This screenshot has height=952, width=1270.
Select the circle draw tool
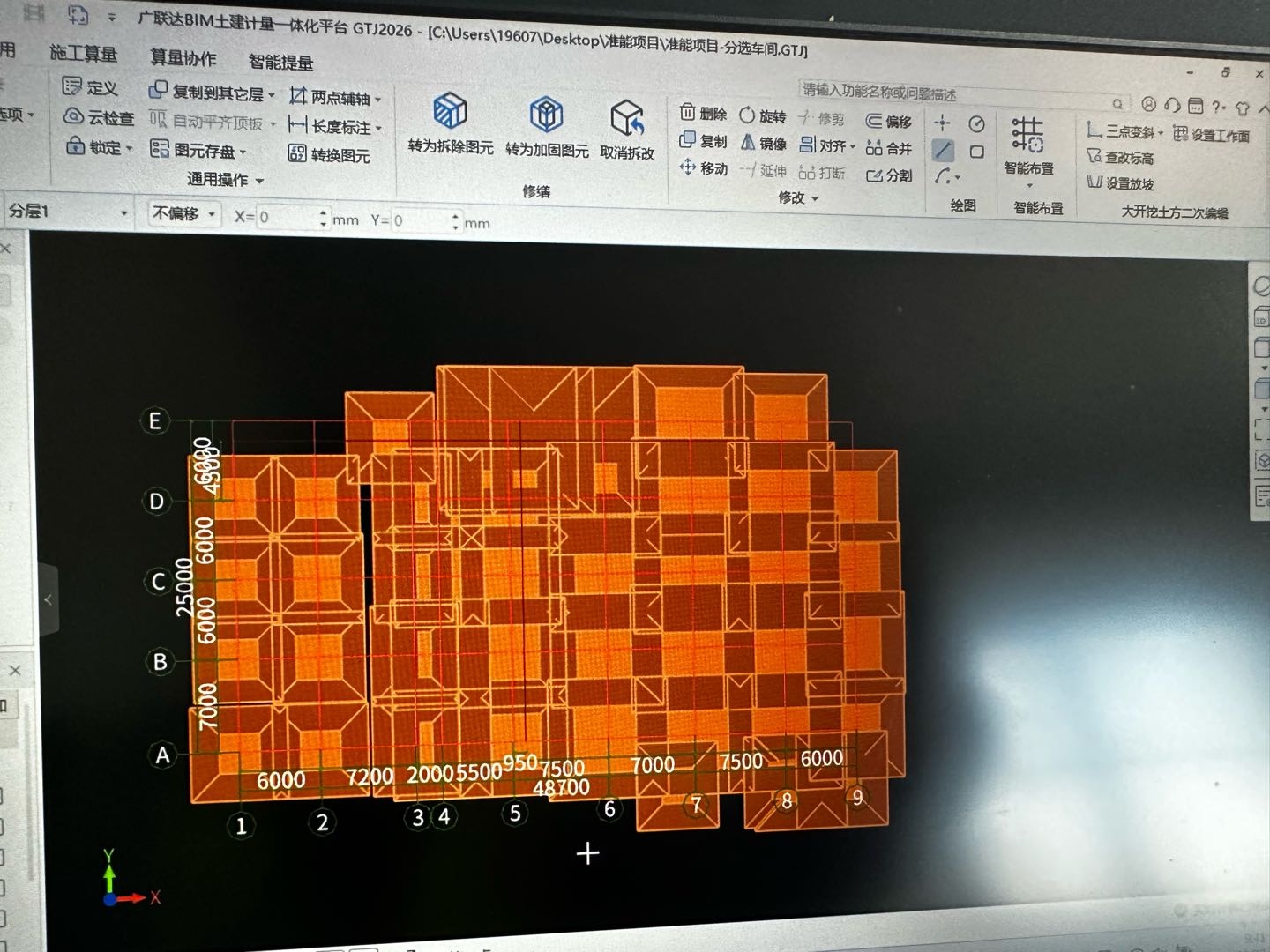pos(976,123)
